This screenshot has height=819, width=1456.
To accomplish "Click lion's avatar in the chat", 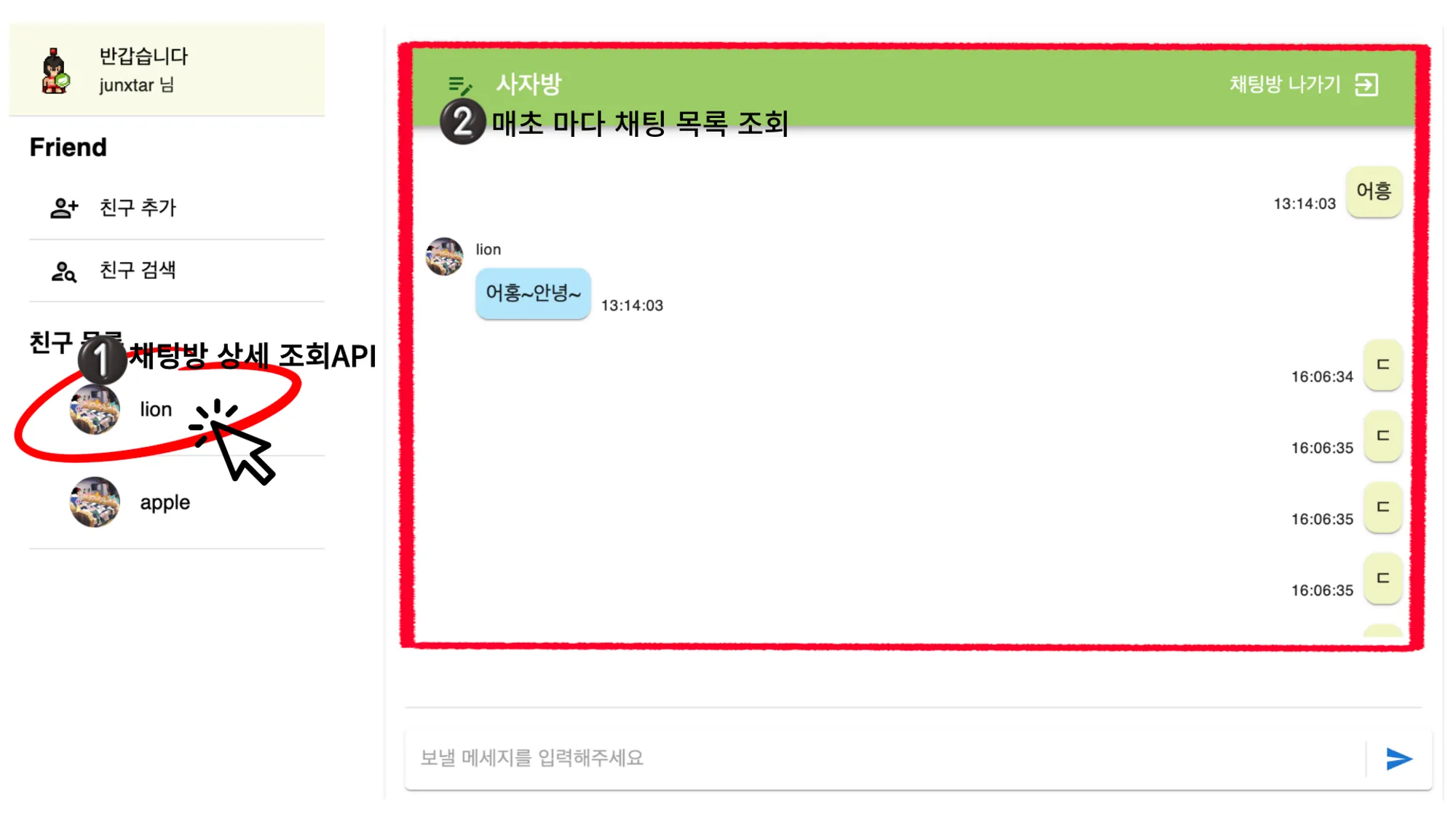I will pyautogui.click(x=444, y=256).
